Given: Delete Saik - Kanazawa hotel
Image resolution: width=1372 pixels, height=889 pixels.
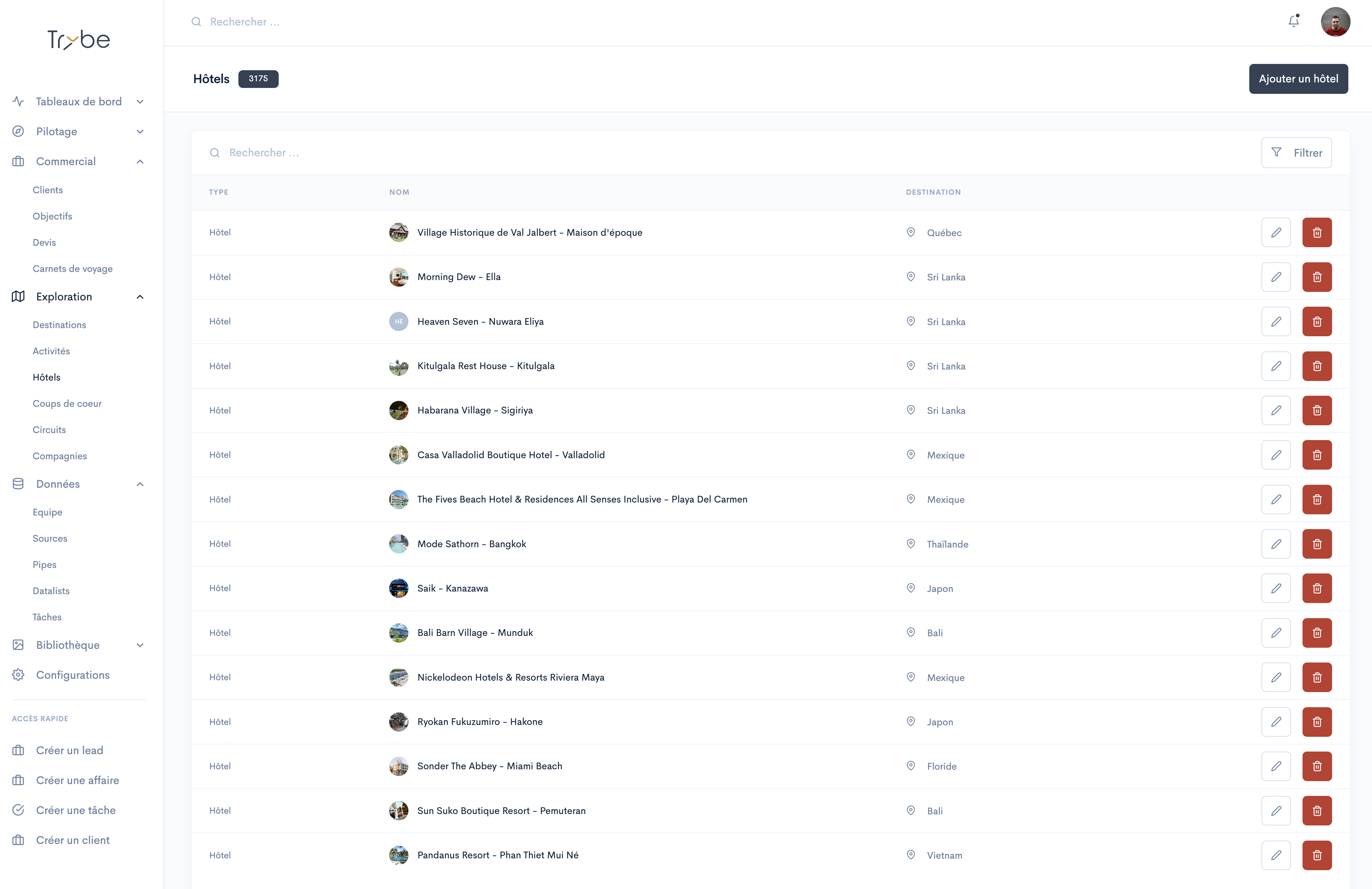Looking at the screenshot, I should 1317,588.
